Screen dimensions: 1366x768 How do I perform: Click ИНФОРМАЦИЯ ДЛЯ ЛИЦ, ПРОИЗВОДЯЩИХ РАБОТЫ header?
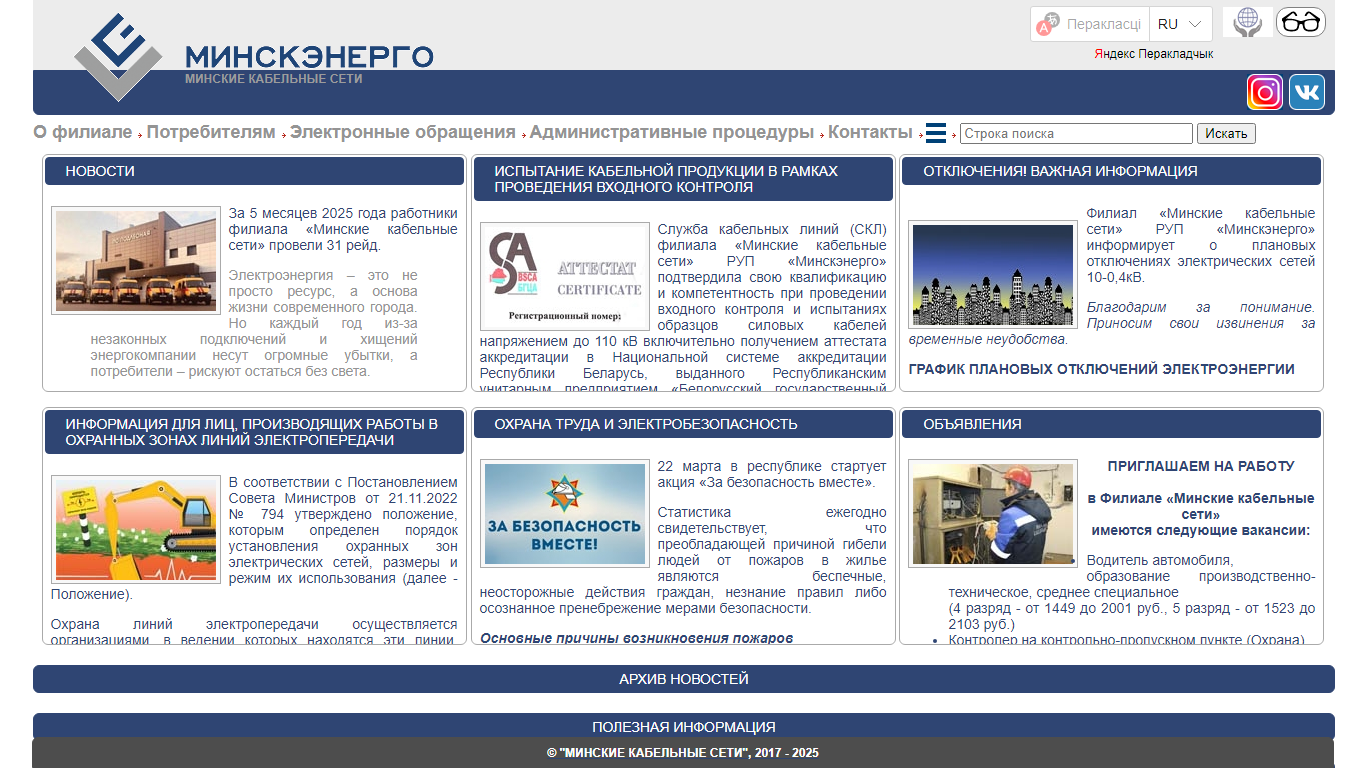click(x=254, y=432)
